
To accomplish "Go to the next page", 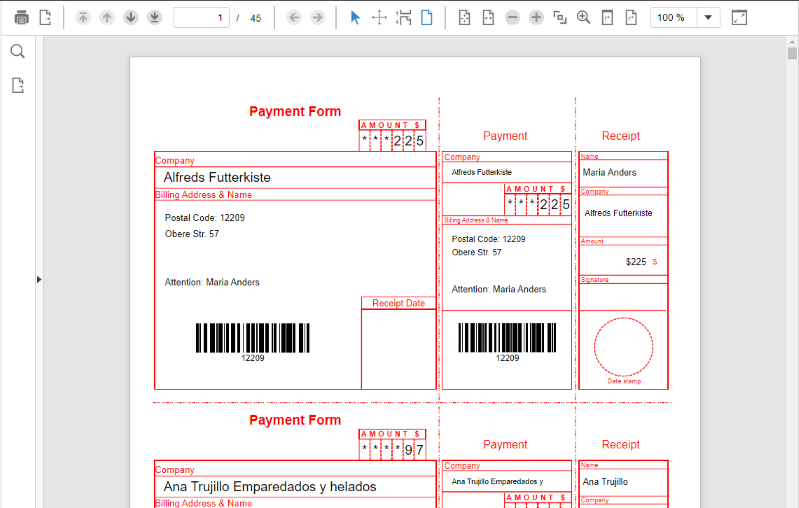I will 131,18.
